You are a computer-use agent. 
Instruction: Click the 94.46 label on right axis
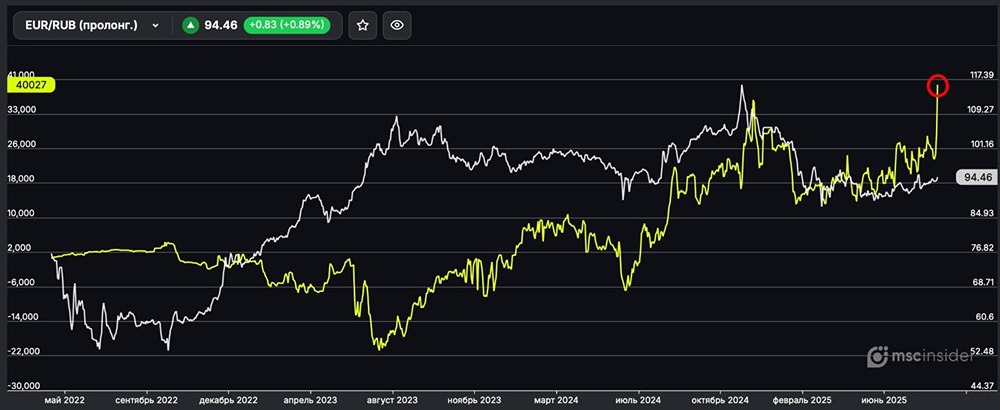[x=976, y=178]
